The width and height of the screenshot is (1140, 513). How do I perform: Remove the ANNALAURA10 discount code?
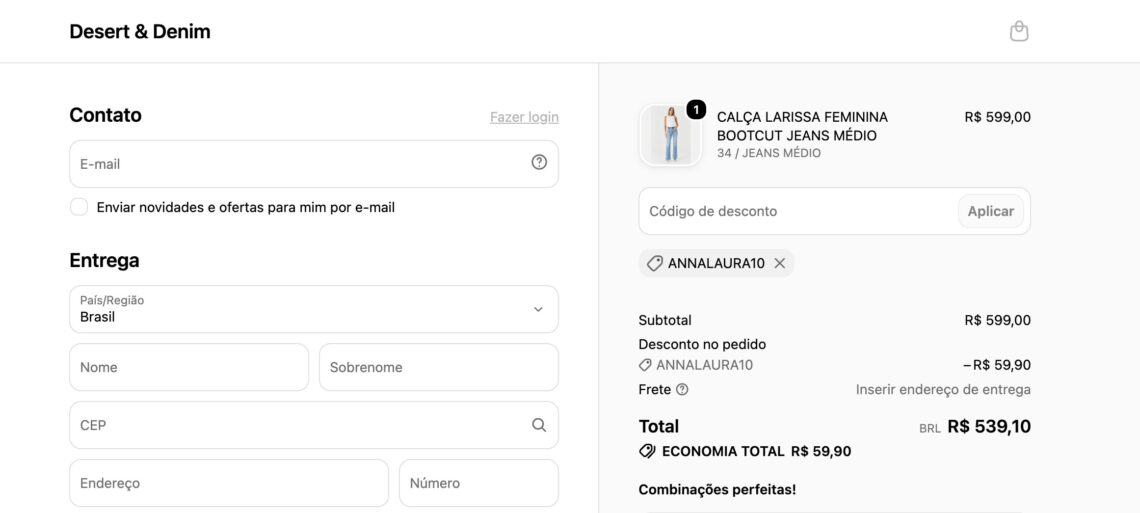[779, 263]
